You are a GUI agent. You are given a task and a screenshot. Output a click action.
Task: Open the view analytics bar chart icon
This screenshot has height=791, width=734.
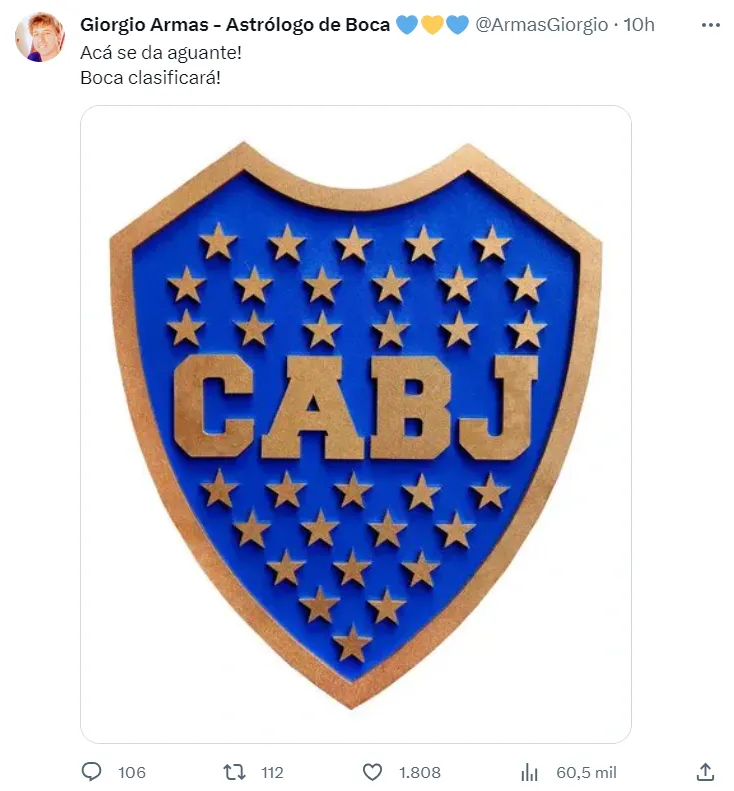point(530,772)
